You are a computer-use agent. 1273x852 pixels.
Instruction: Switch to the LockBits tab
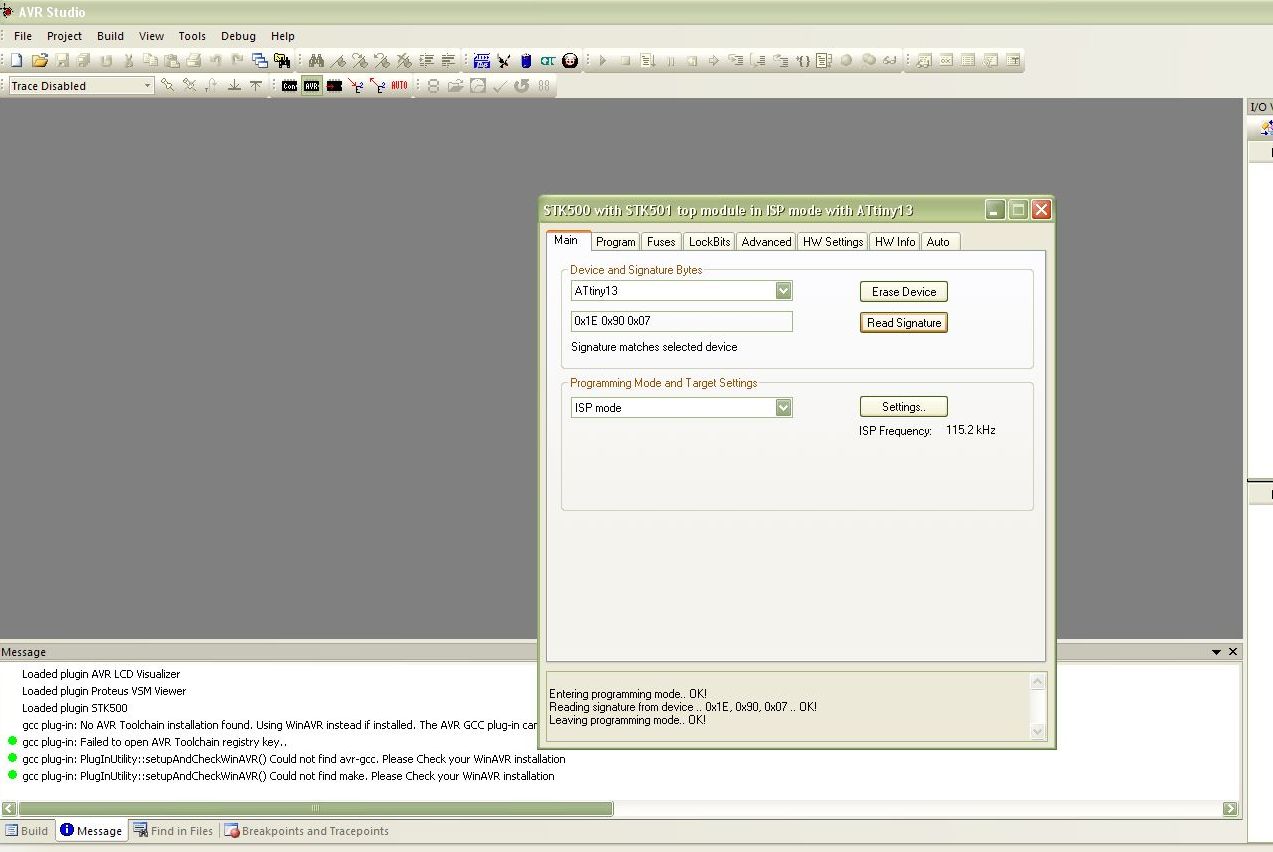click(709, 242)
